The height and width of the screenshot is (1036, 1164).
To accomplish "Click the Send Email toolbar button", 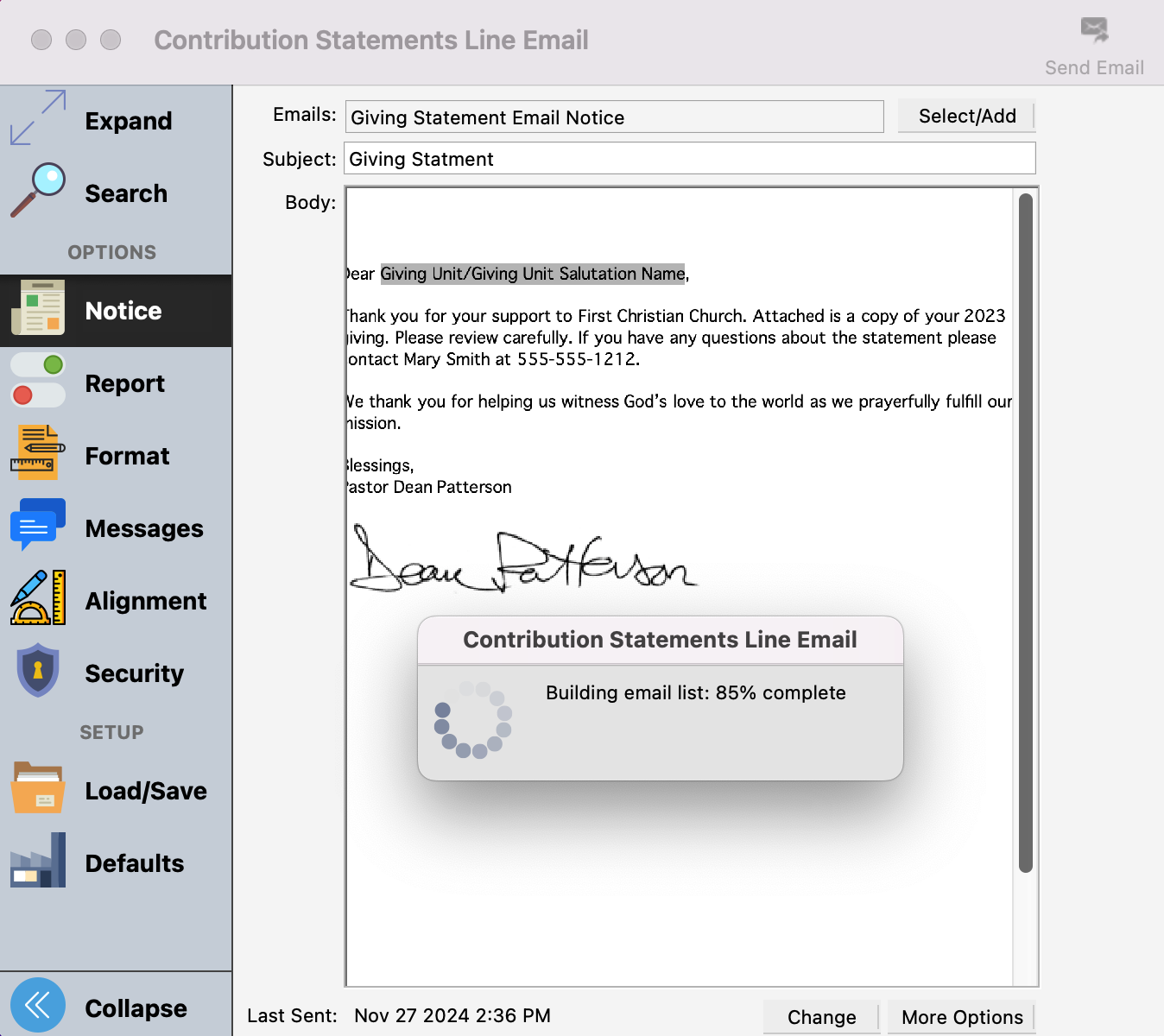I will coord(1094,47).
